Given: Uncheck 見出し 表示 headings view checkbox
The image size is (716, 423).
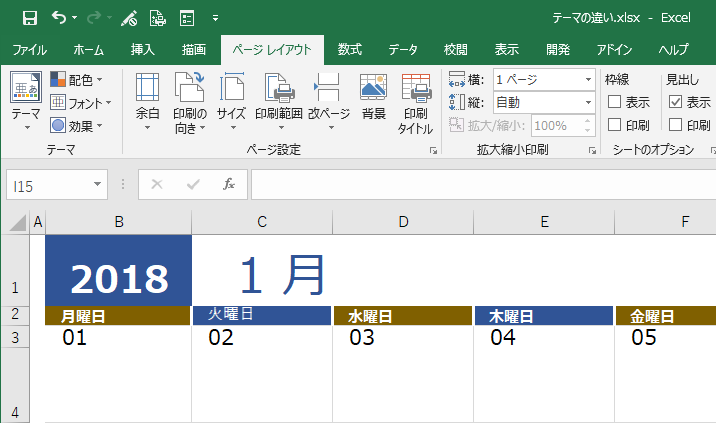Looking at the screenshot, I should [x=675, y=101].
